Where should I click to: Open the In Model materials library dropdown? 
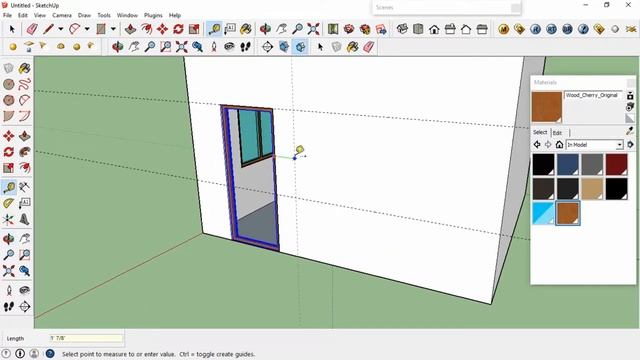[x=595, y=145]
